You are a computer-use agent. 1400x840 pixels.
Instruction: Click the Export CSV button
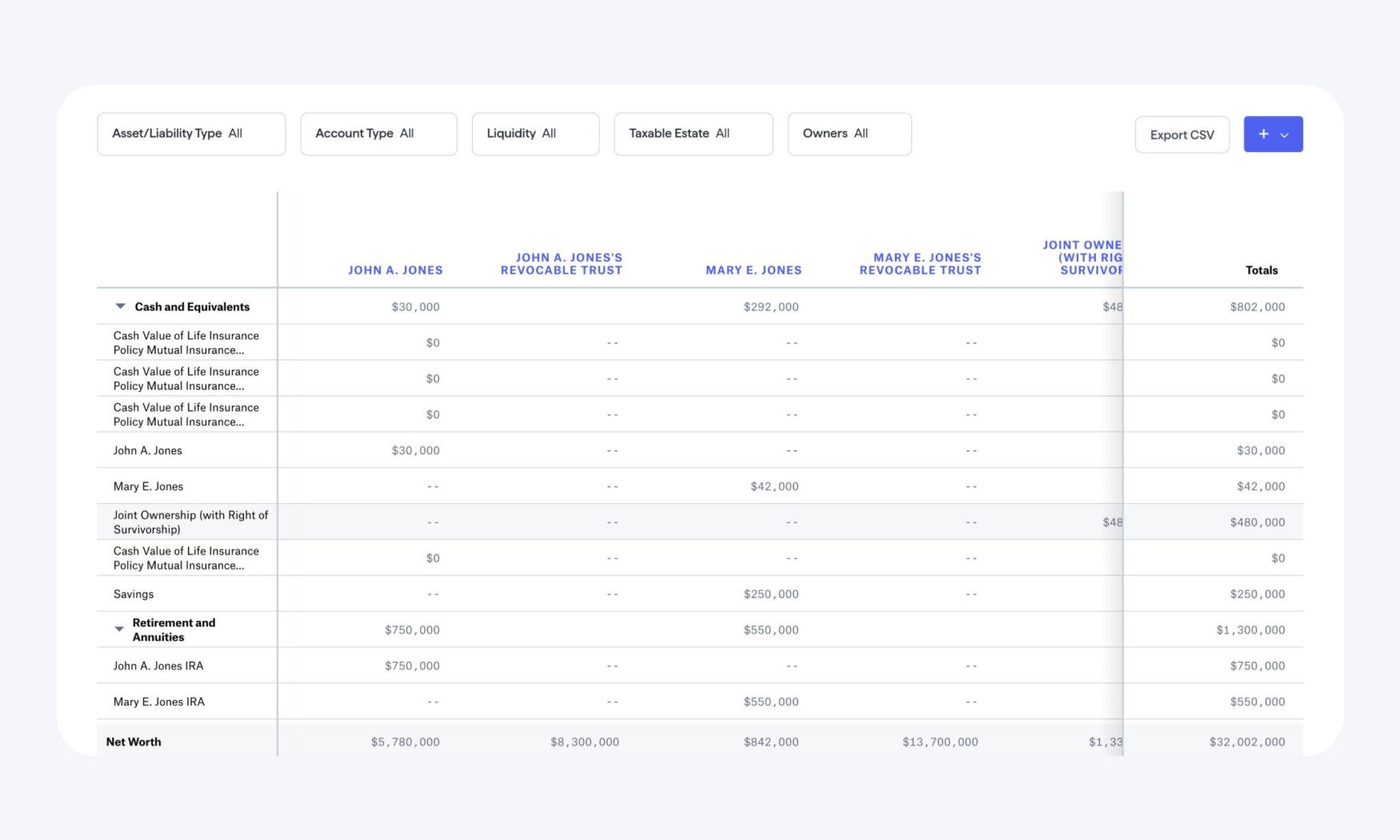click(x=1182, y=134)
